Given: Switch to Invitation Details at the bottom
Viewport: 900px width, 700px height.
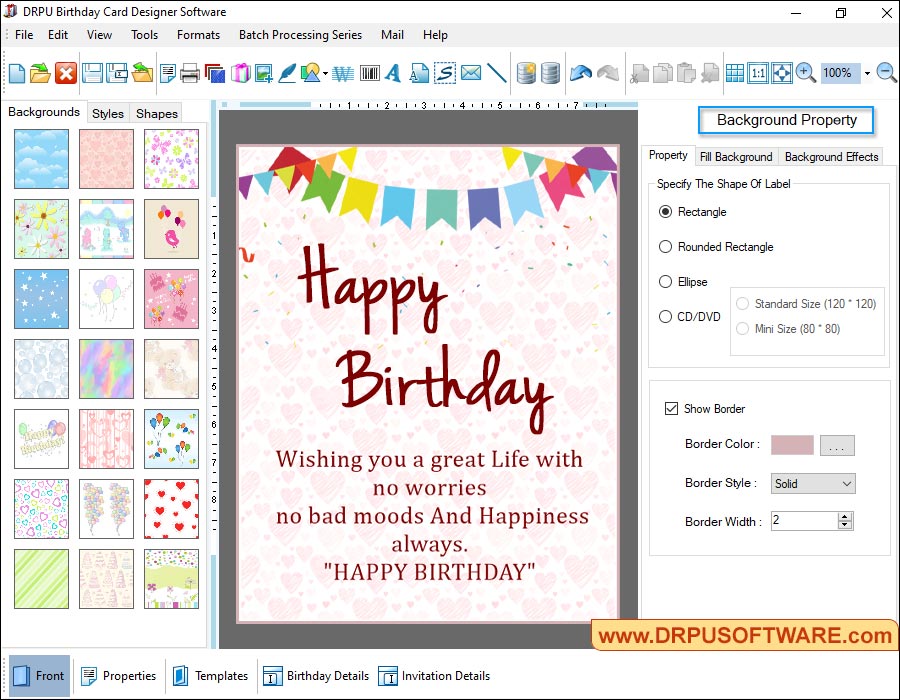Looking at the screenshot, I should point(434,675).
